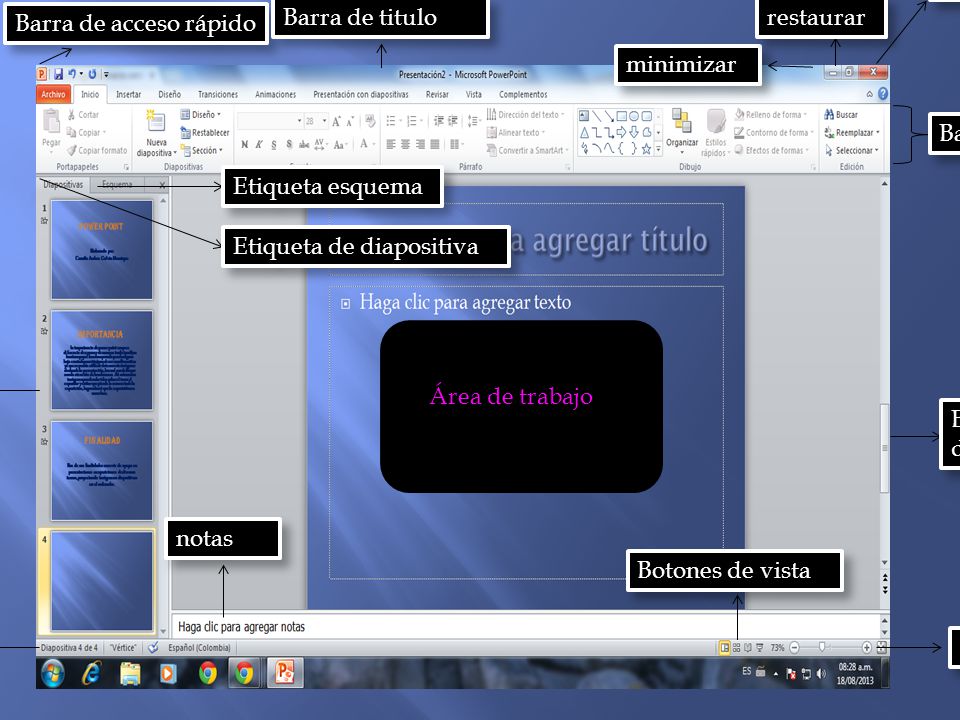Open Buscar find tool
This screenshot has width=960, height=720.
tap(841, 114)
